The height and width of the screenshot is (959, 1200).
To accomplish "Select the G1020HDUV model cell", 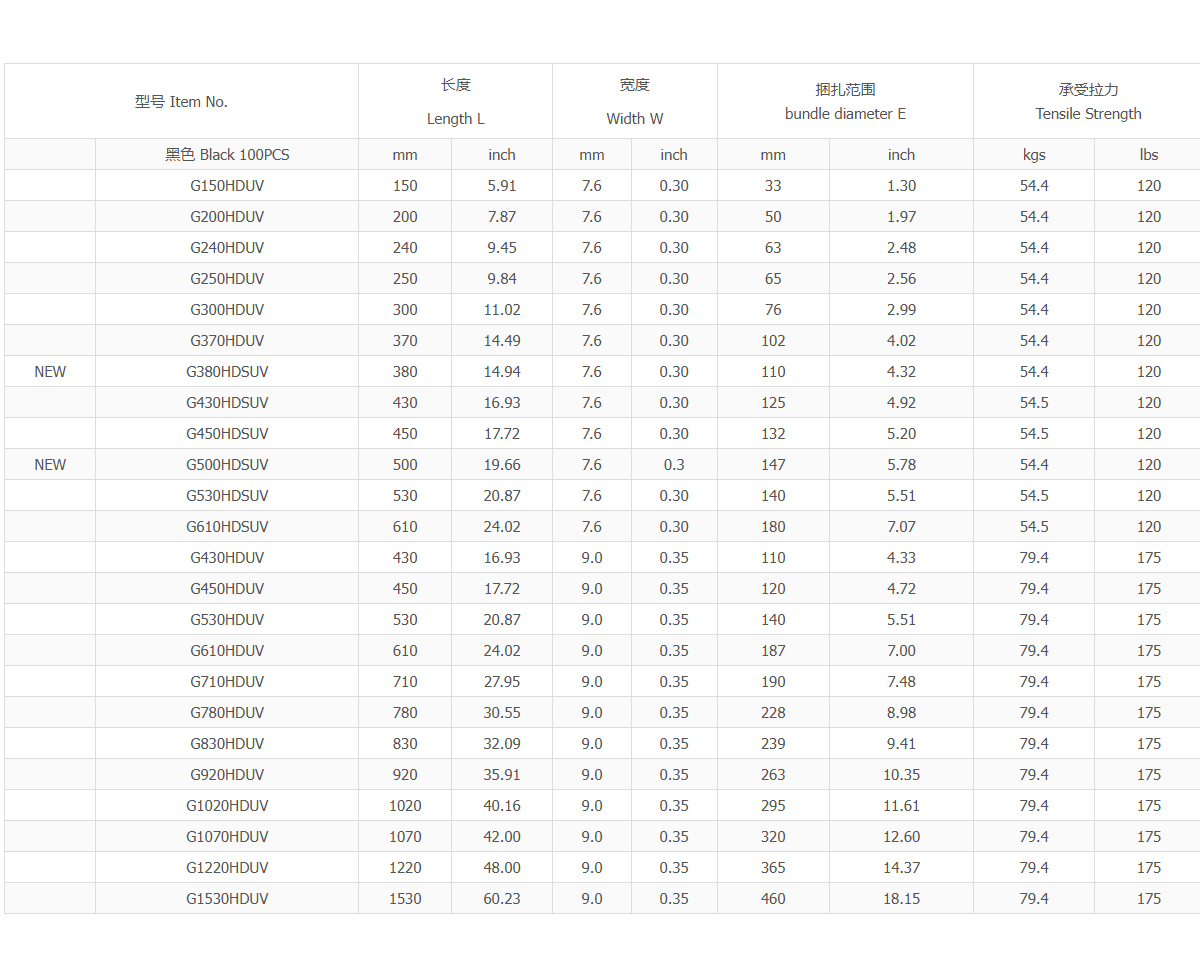I will [227, 806].
